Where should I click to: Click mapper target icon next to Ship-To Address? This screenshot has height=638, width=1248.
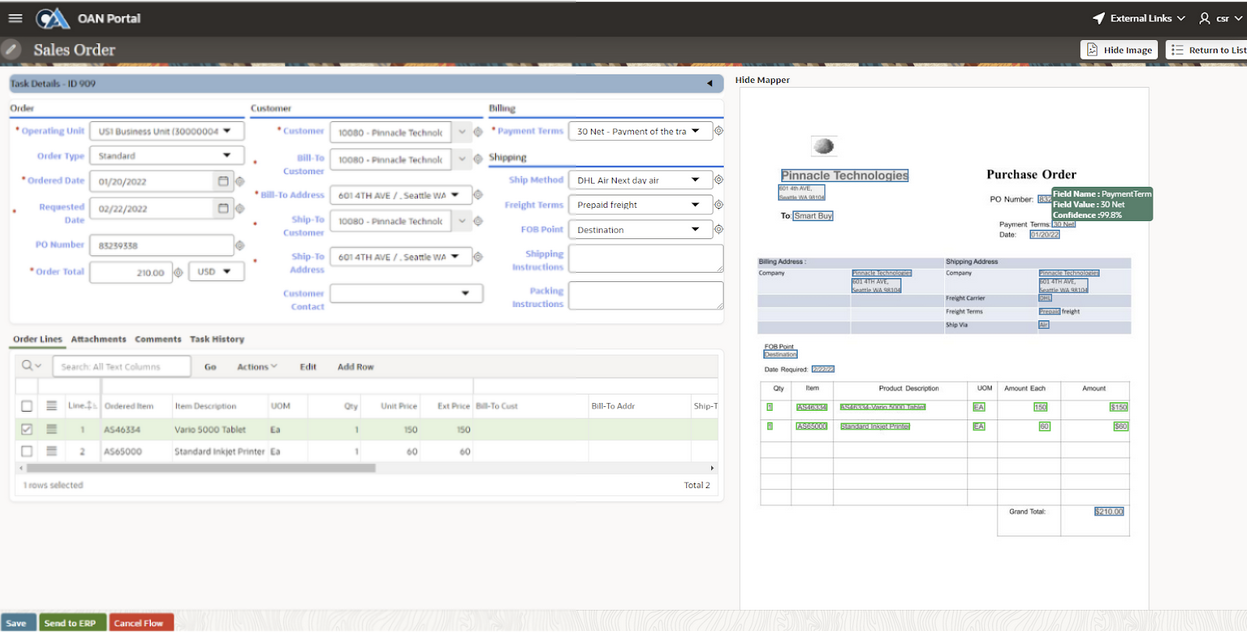coord(478,257)
